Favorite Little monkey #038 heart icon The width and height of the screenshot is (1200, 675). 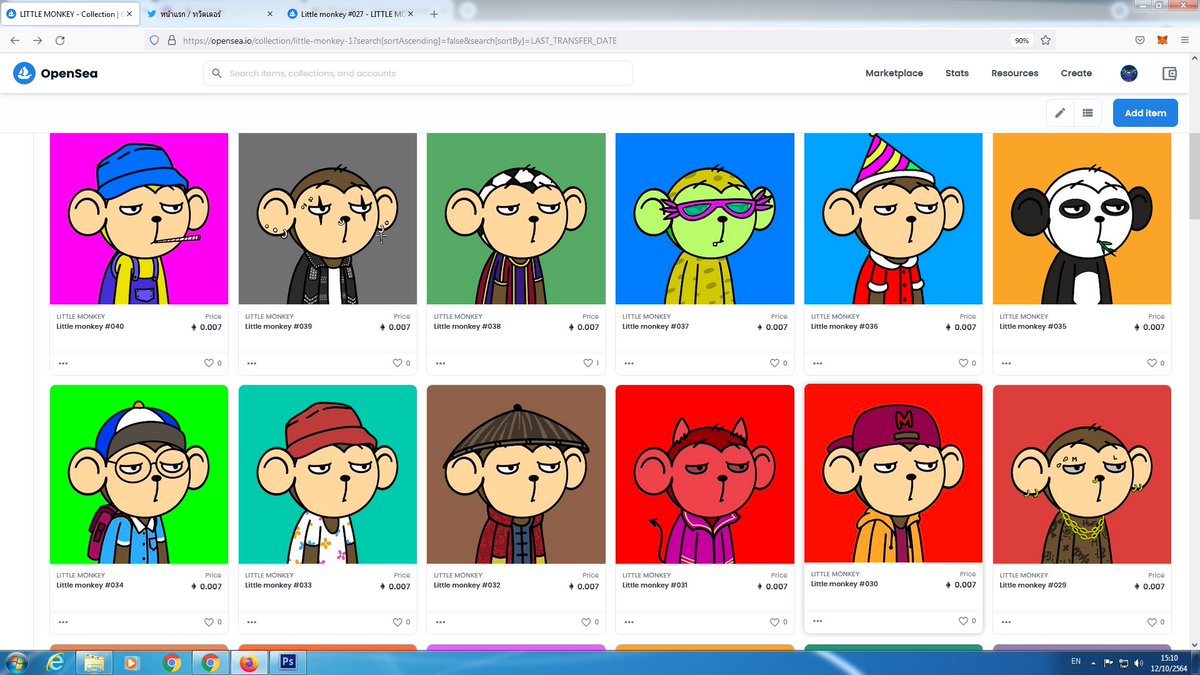[586, 363]
